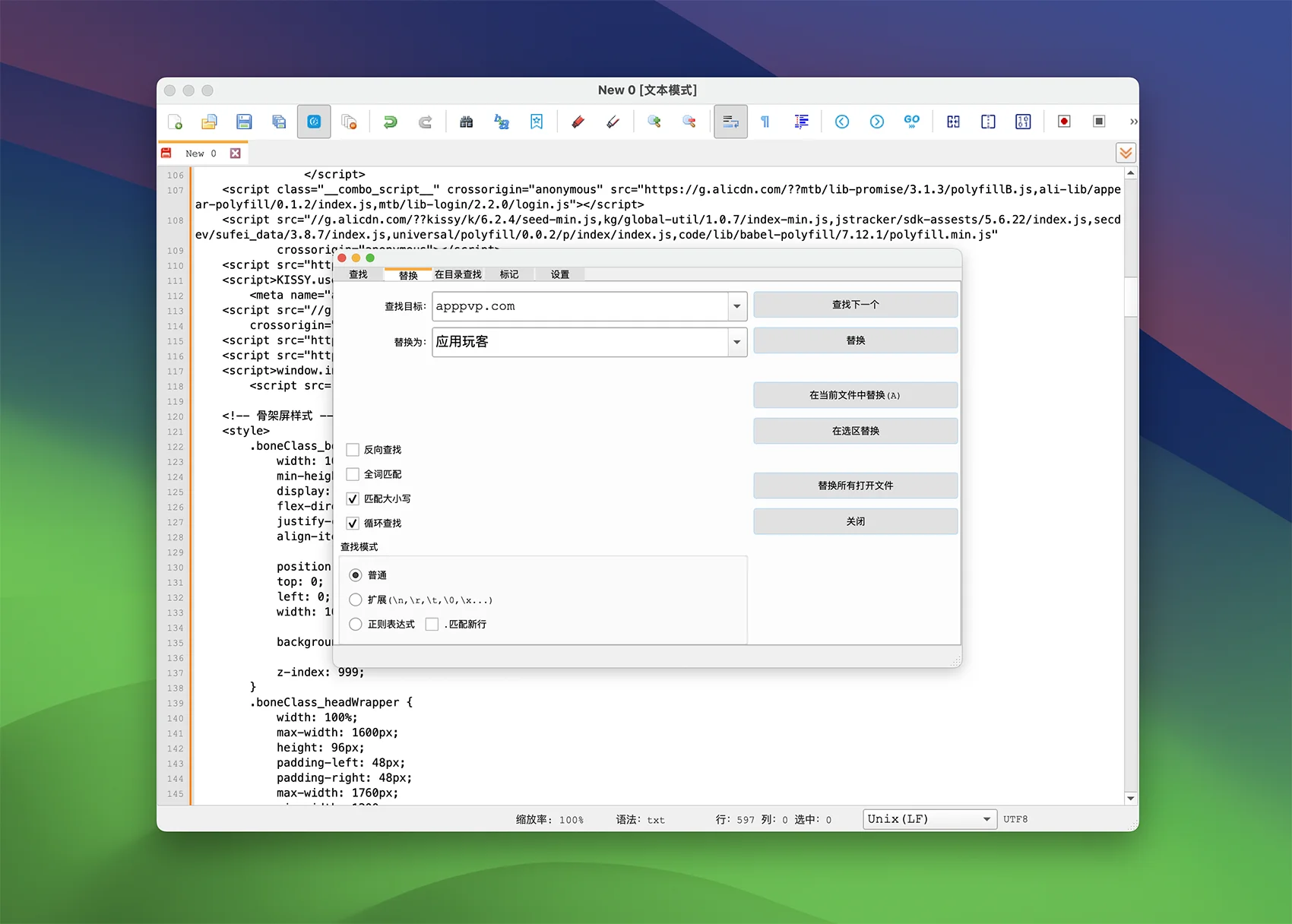Go back with the left circle arrow
The image size is (1292, 924).
click(842, 122)
